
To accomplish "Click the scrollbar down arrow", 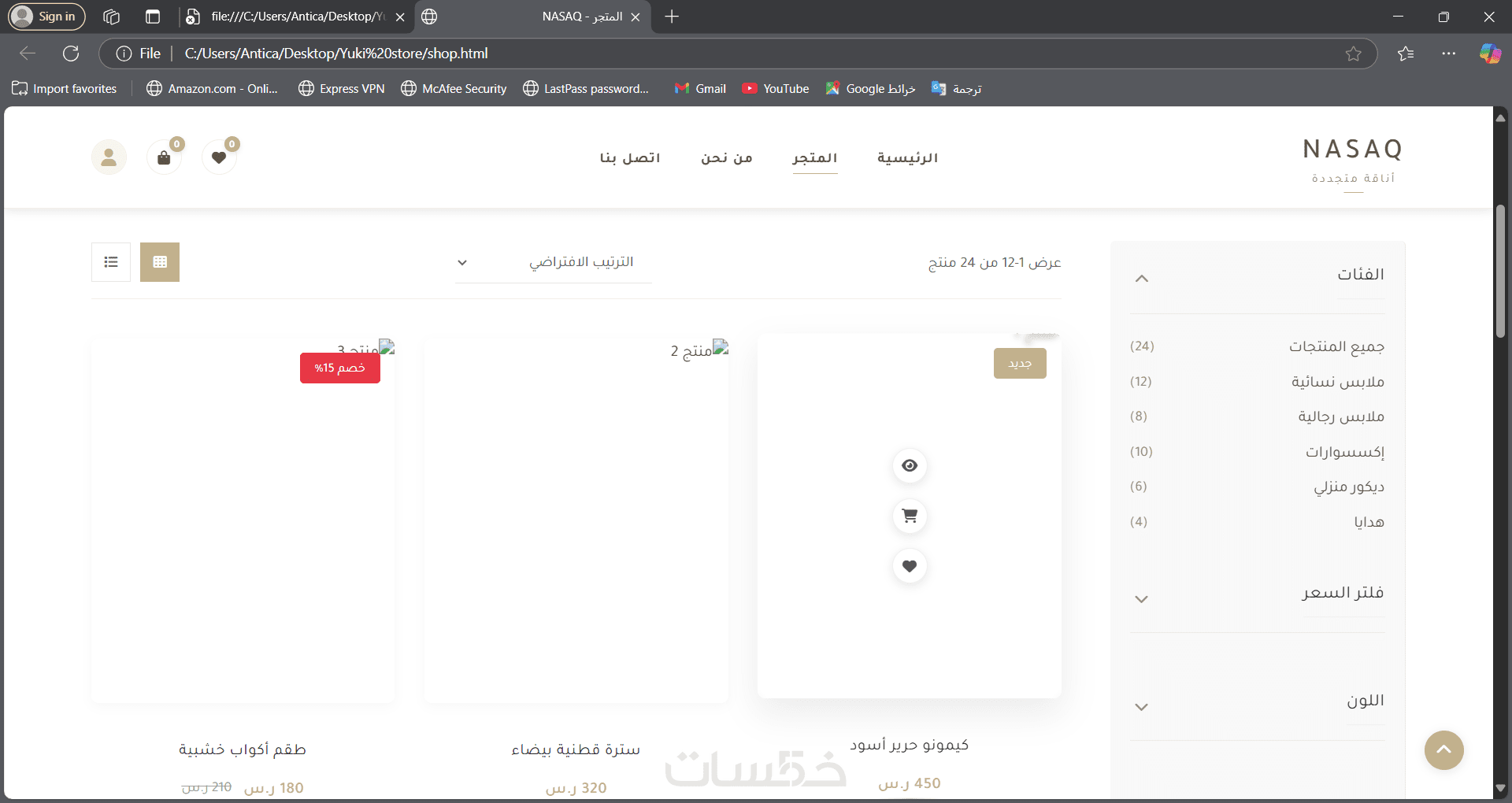I will 1501,788.
